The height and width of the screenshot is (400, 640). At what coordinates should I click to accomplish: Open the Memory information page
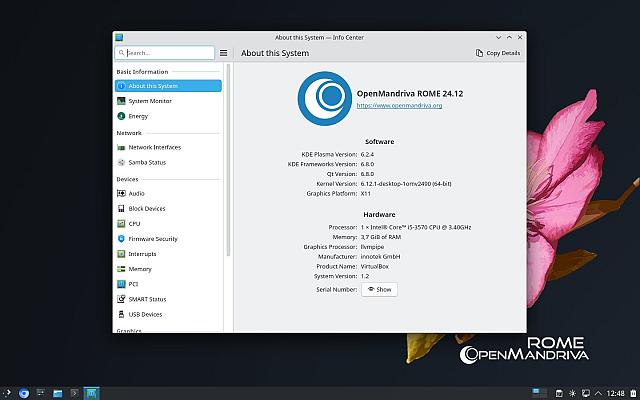point(168,269)
